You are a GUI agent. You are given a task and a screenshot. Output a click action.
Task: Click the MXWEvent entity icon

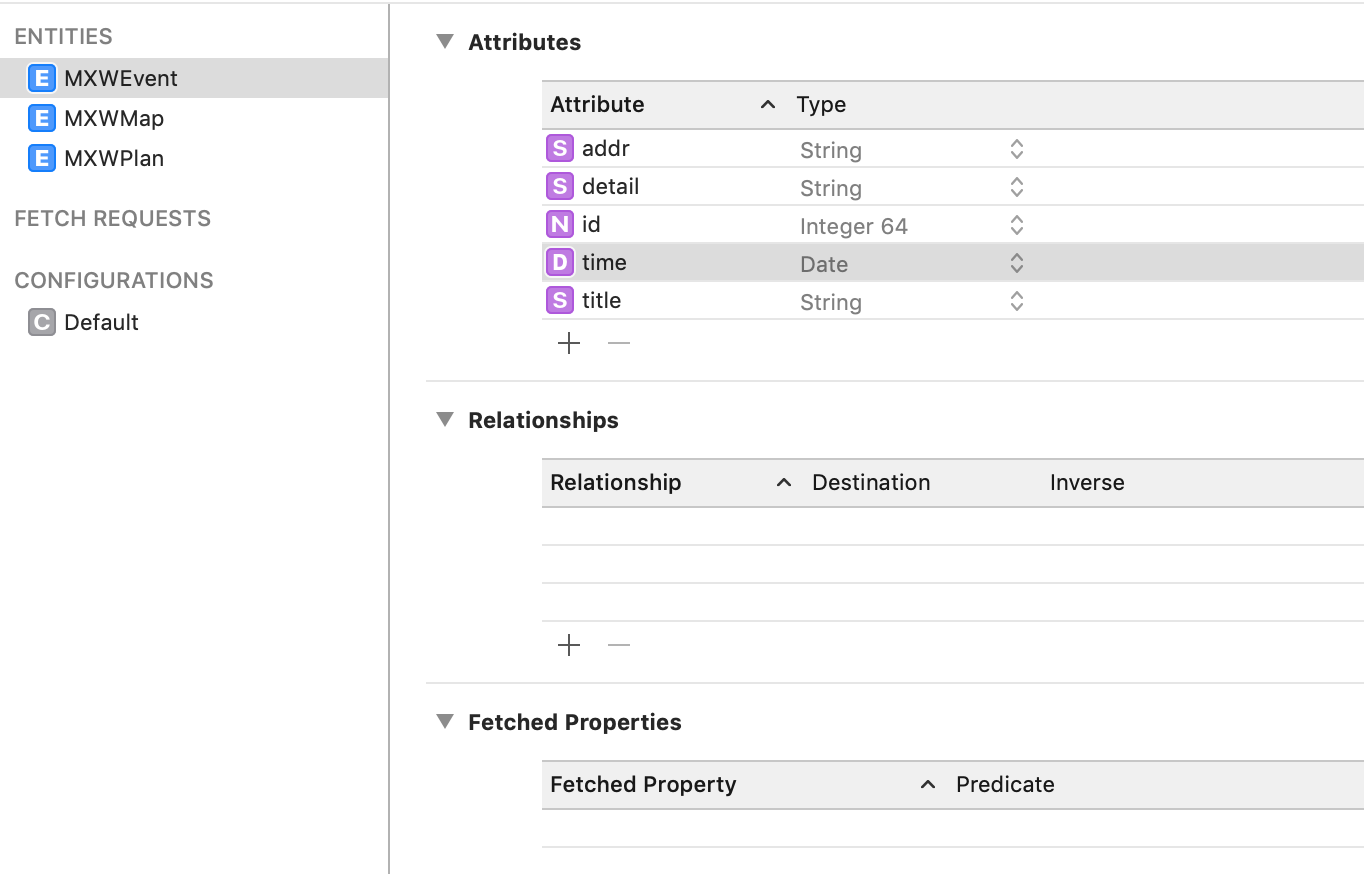click(41, 78)
